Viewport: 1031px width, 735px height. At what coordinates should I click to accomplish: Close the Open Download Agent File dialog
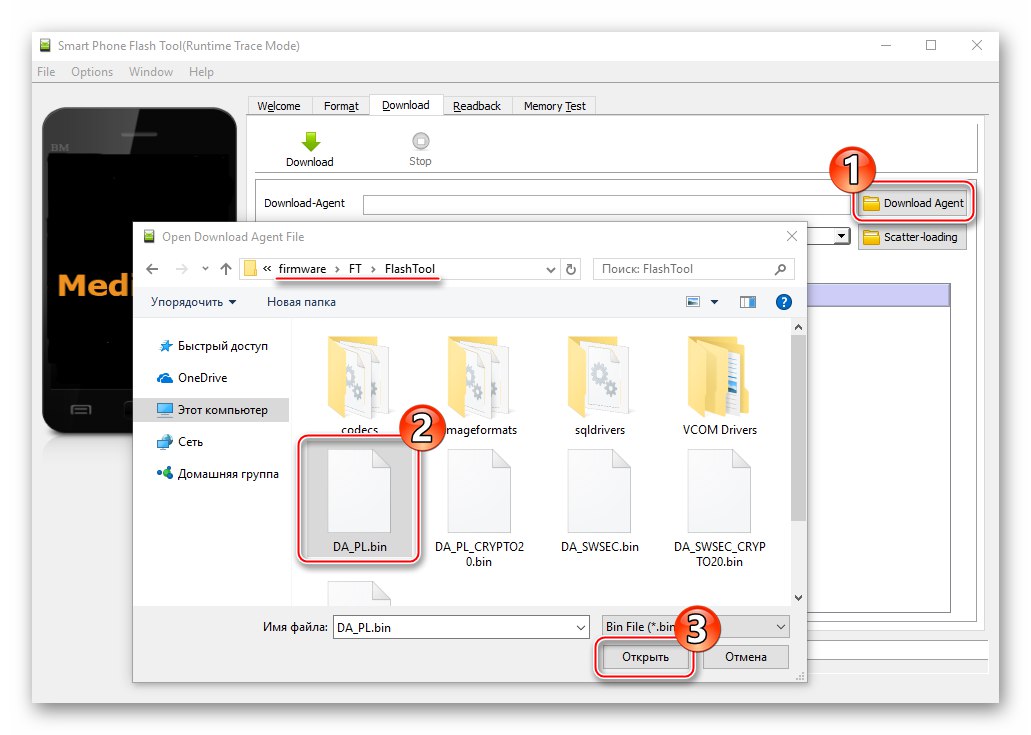point(792,236)
